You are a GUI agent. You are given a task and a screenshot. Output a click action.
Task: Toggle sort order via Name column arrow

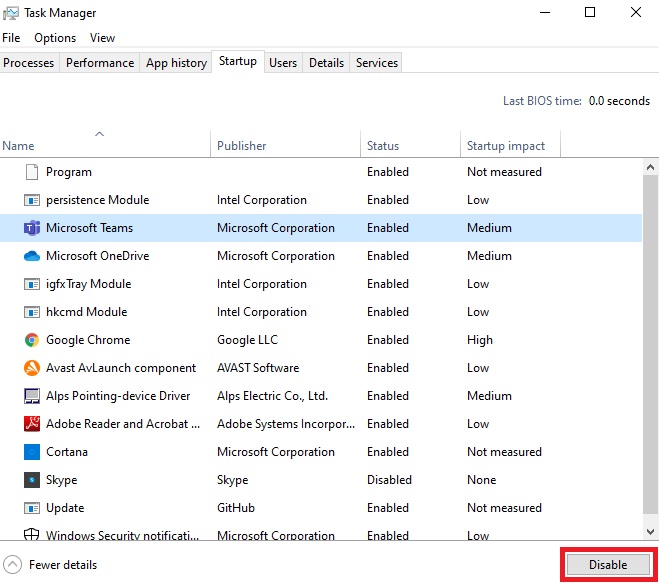[100, 134]
